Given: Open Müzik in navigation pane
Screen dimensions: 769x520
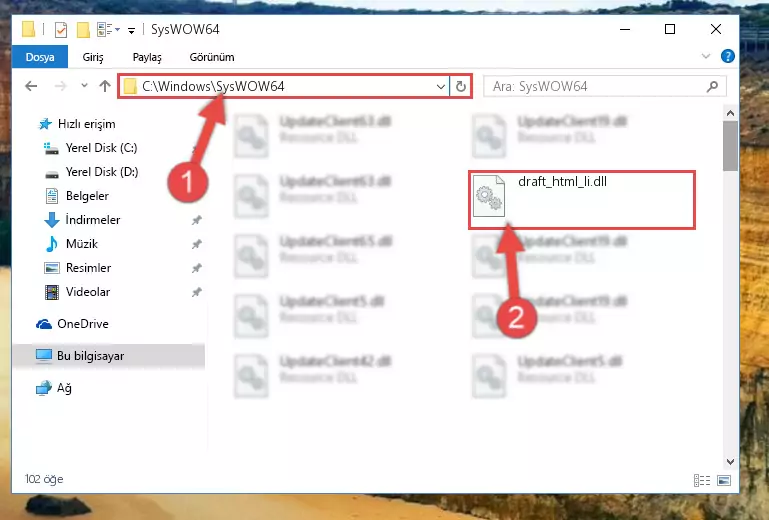Looking at the screenshot, I should 82,244.
